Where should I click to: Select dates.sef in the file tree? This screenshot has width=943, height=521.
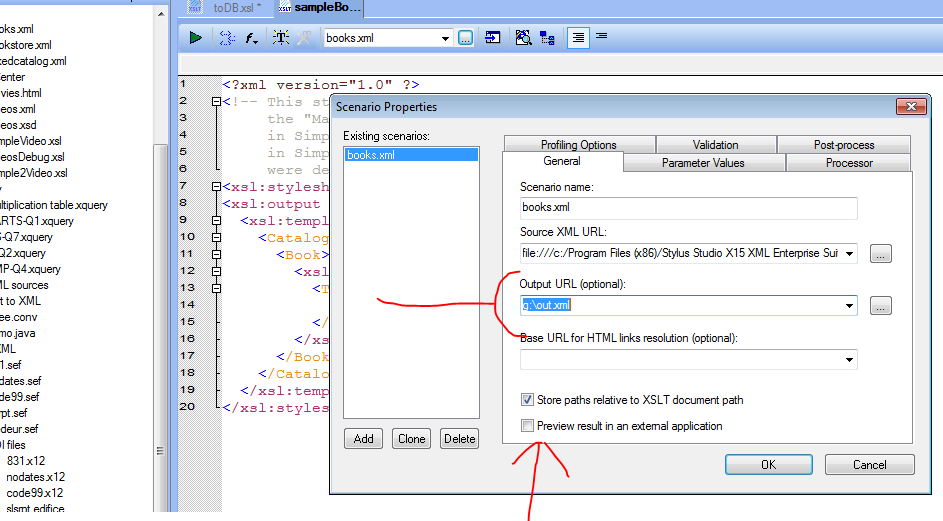(20, 381)
